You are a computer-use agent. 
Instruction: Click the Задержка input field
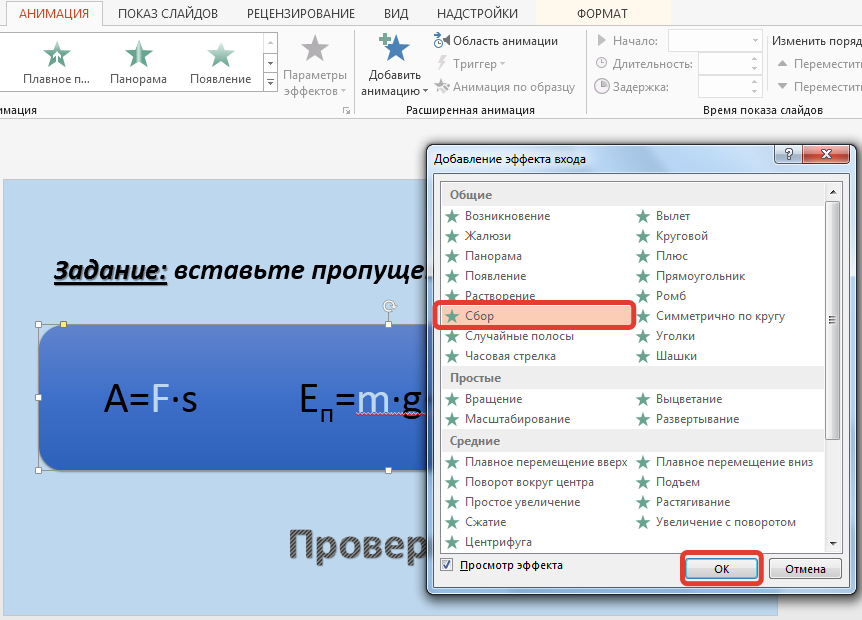click(x=723, y=87)
